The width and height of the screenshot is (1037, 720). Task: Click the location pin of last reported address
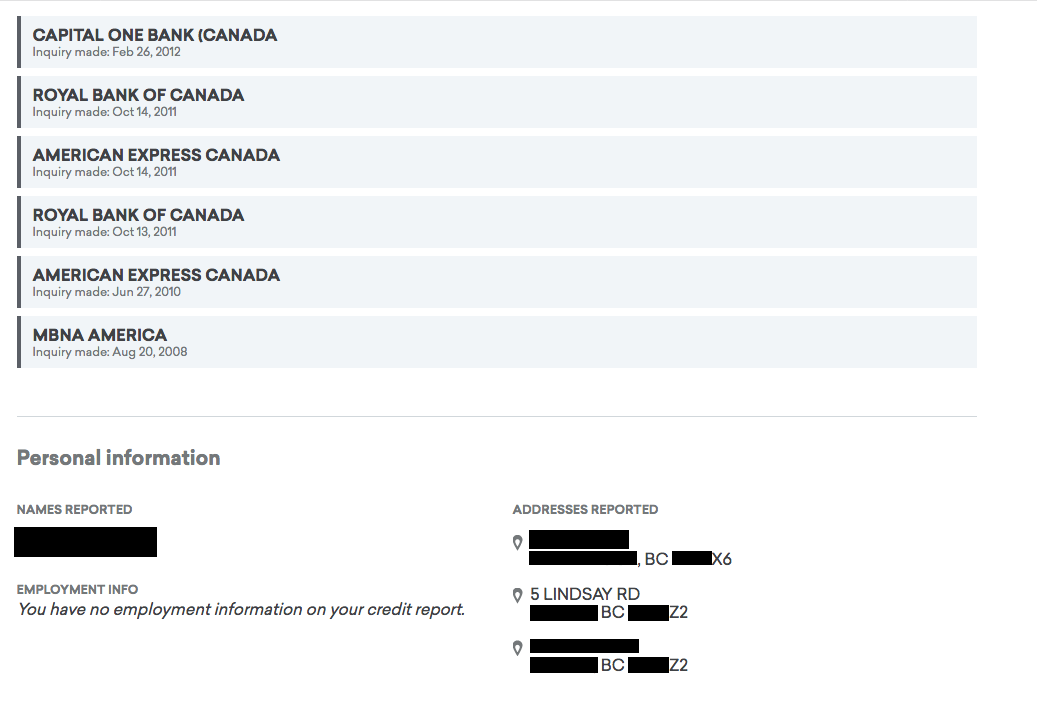tap(517, 648)
